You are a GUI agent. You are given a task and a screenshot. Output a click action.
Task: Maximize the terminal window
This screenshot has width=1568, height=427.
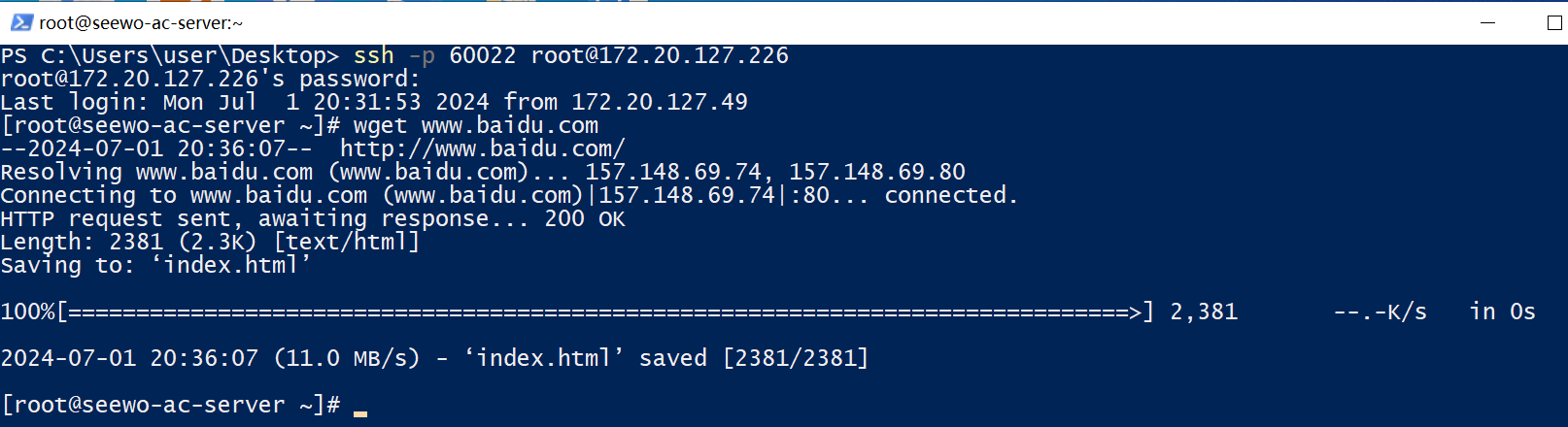coord(1554,22)
